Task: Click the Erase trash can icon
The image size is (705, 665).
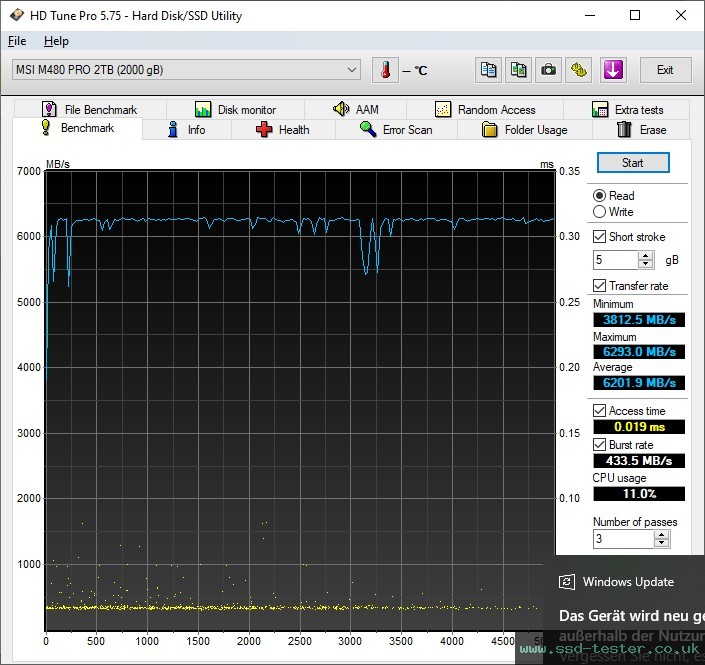Action: pyautogui.click(x=624, y=129)
